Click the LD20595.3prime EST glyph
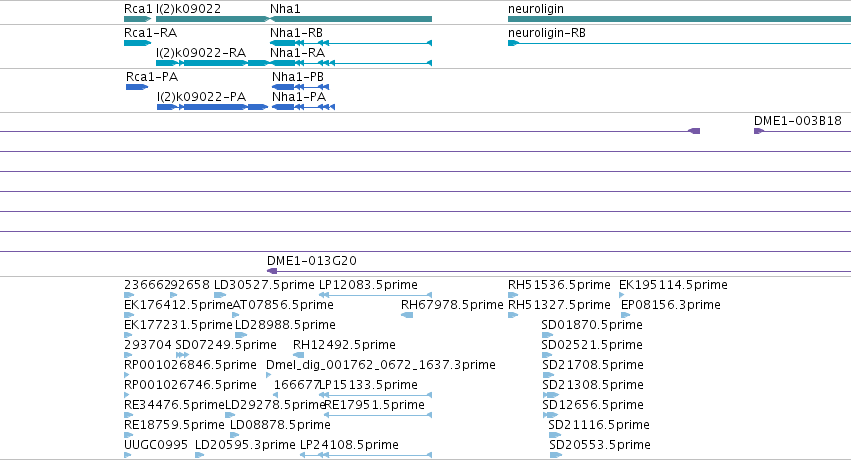The height and width of the screenshot is (460, 851). pos(199,455)
